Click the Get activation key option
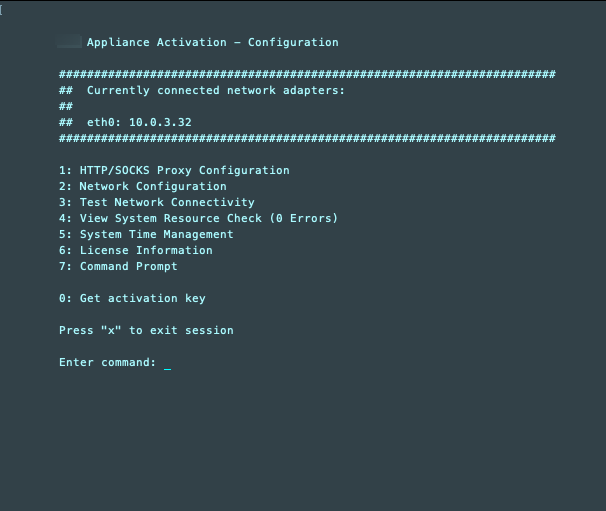Image resolution: width=606 pixels, height=511 pixels. click(x=132, y=298)
